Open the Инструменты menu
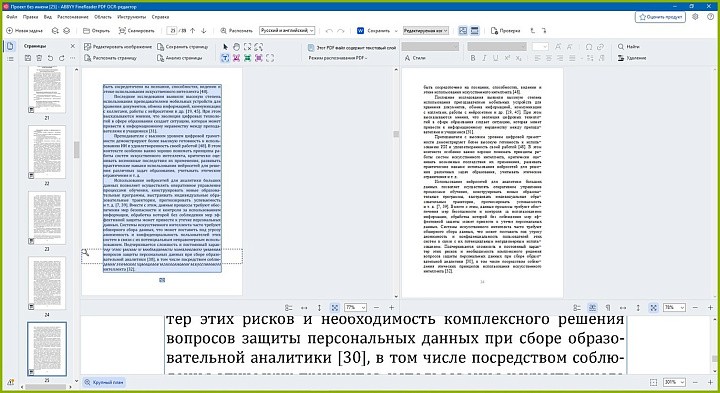Screen dimensions: 720x393 coord(131,17)
